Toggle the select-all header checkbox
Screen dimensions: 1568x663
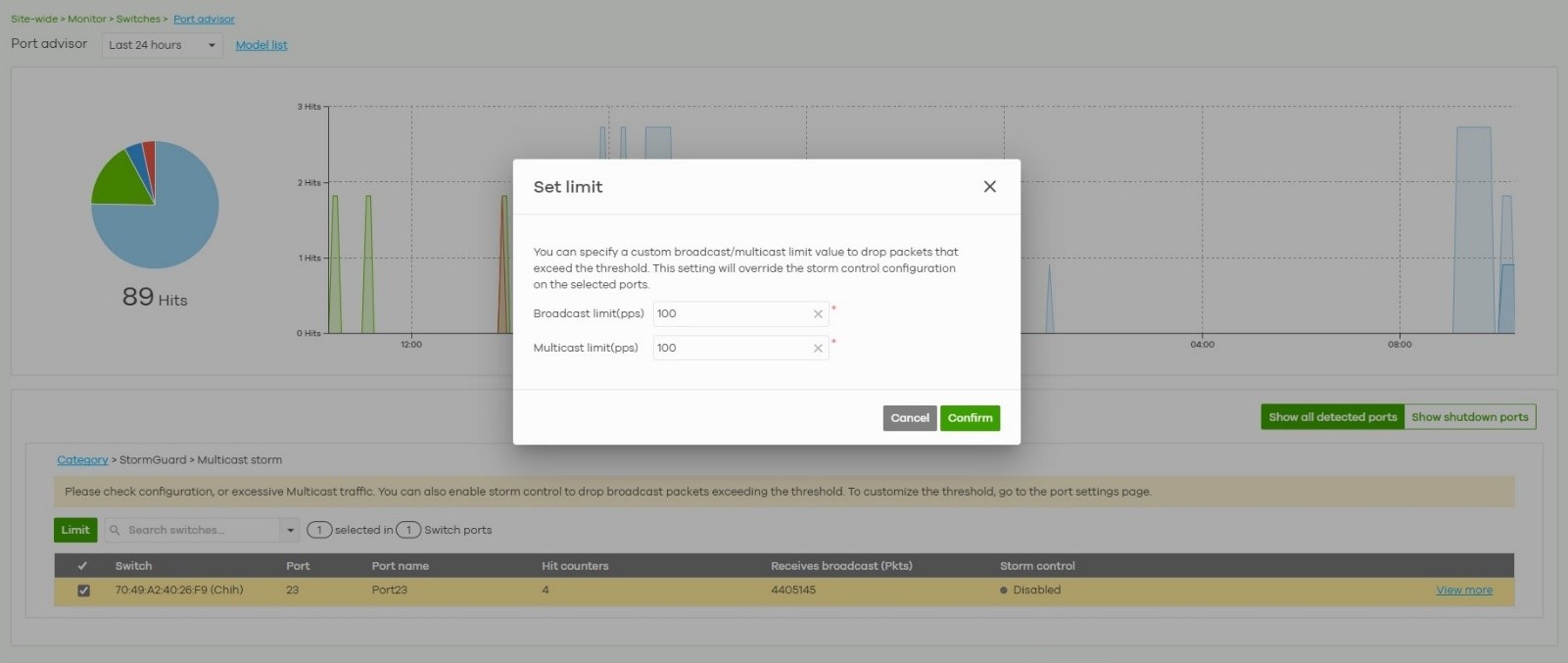click(x=82, y=566)
